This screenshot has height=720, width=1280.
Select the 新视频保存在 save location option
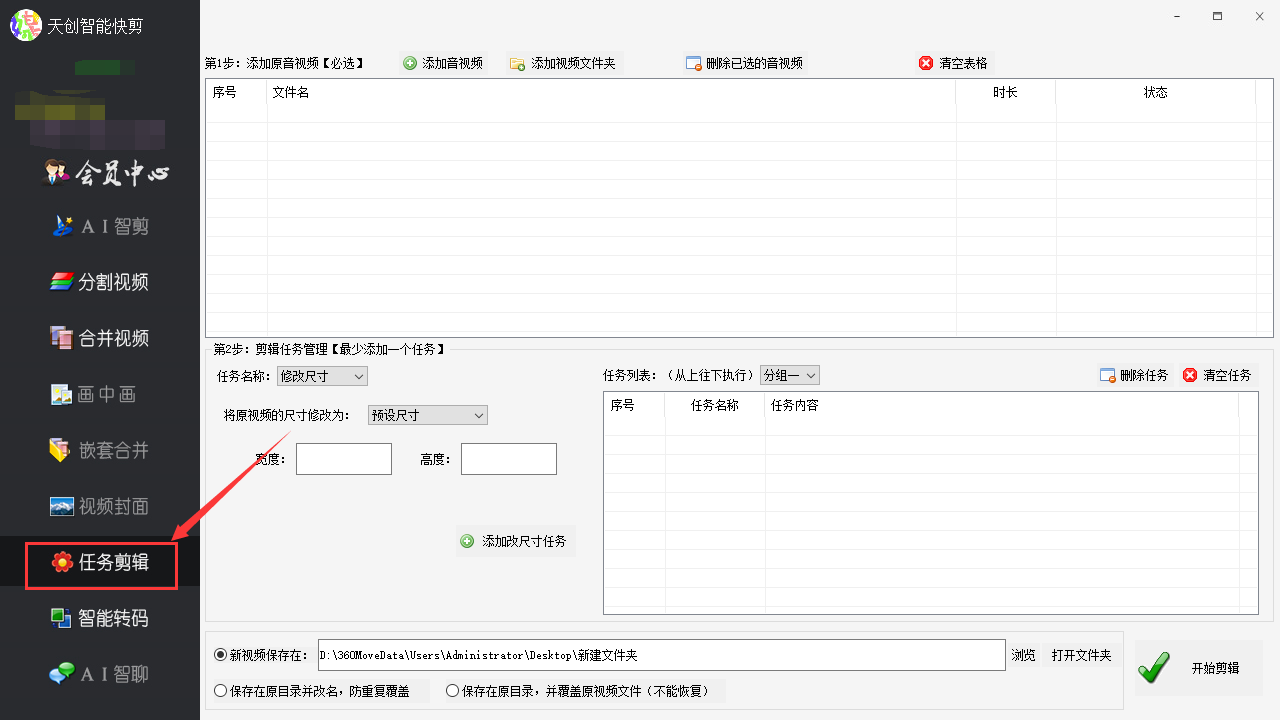pyautogui.click(x=218, y=654)
